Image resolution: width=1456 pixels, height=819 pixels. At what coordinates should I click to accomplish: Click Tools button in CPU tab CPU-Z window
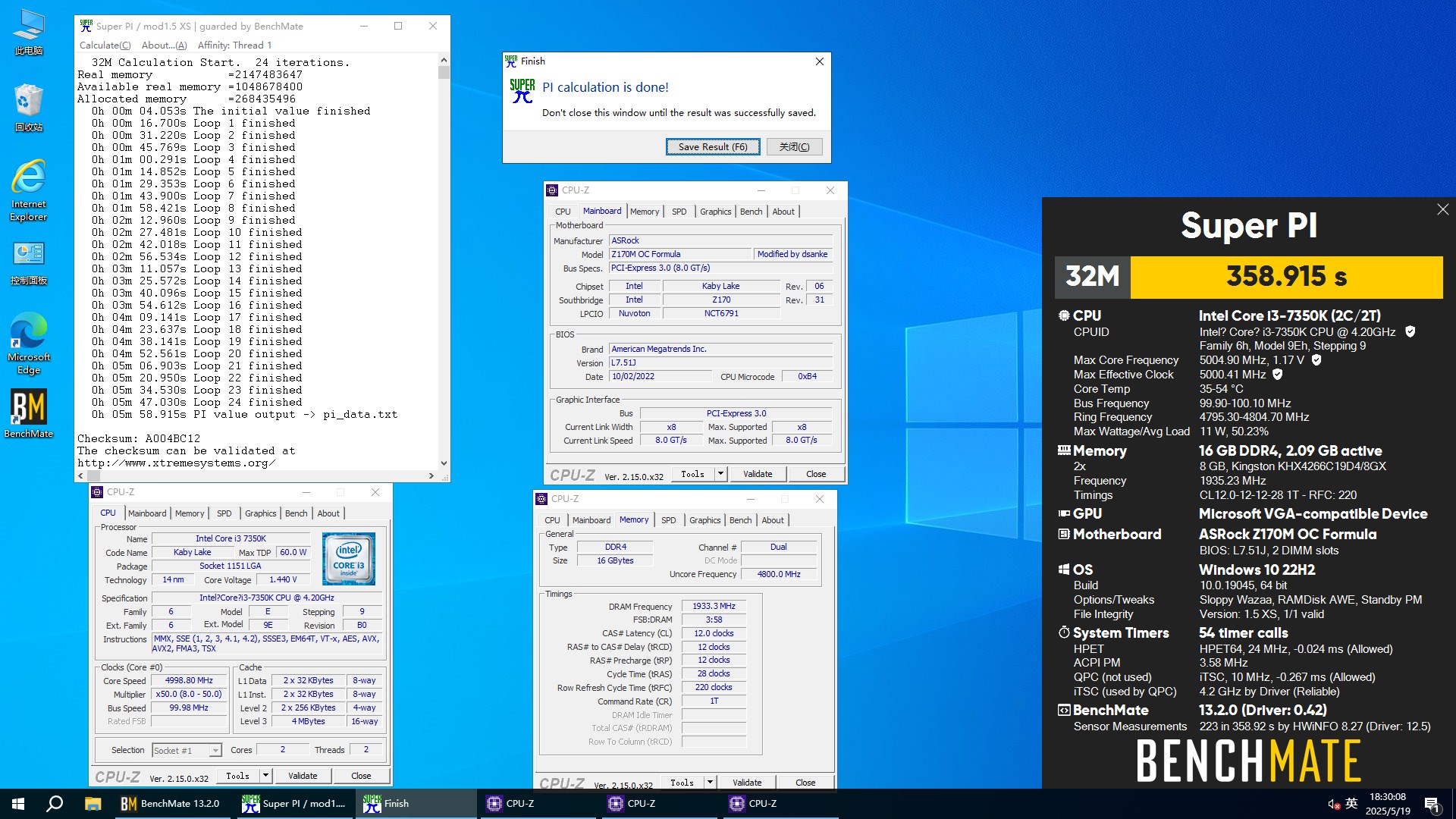(238, 776)
